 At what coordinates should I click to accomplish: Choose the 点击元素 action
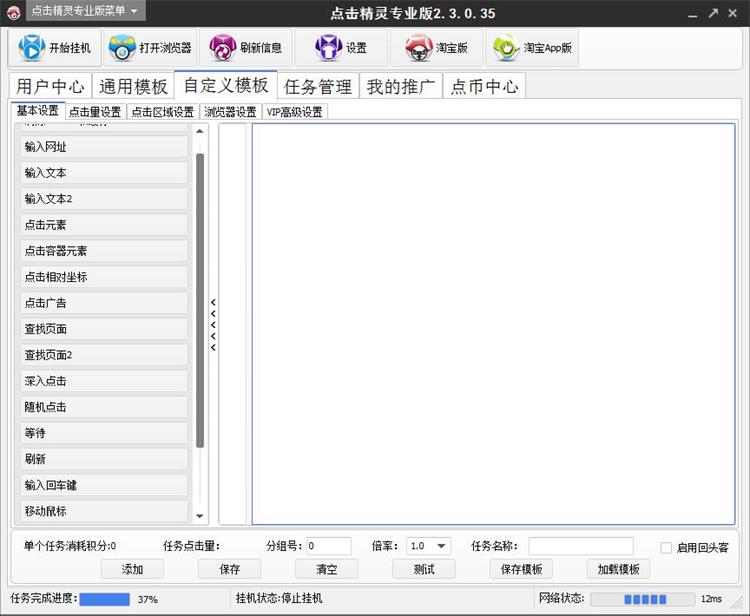(104, 224)
